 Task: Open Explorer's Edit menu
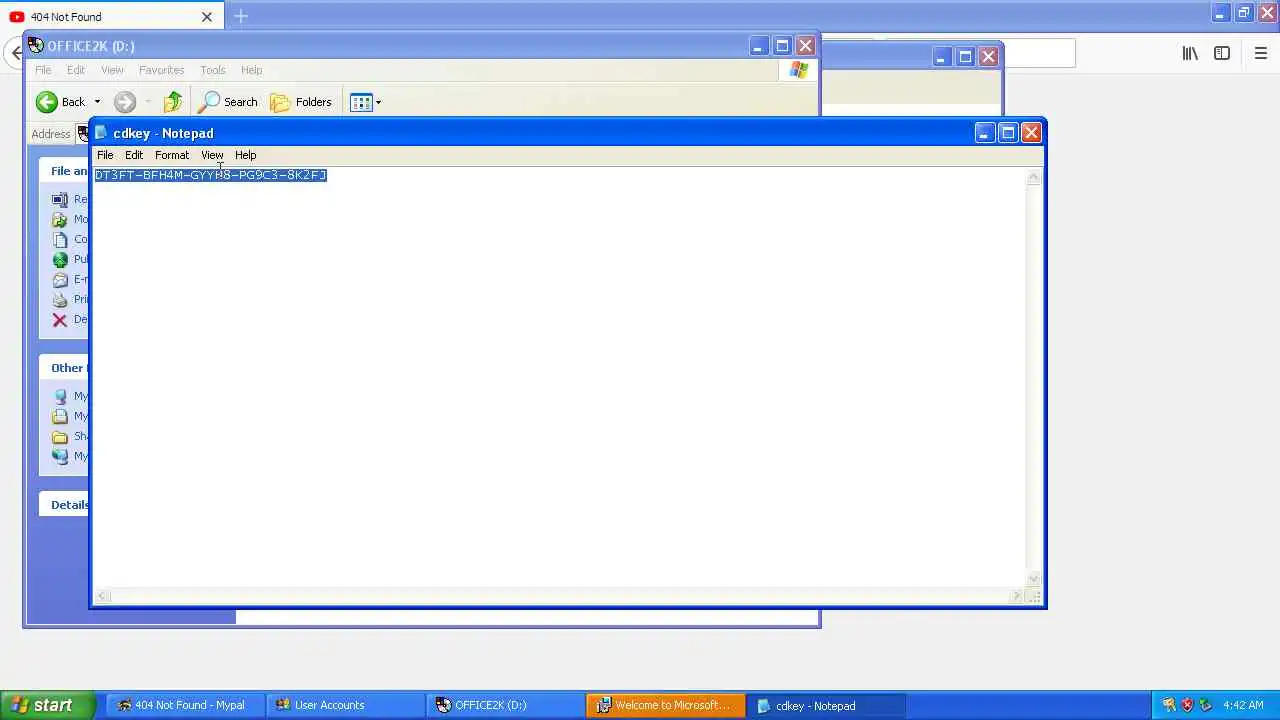[x=76, y=70]
